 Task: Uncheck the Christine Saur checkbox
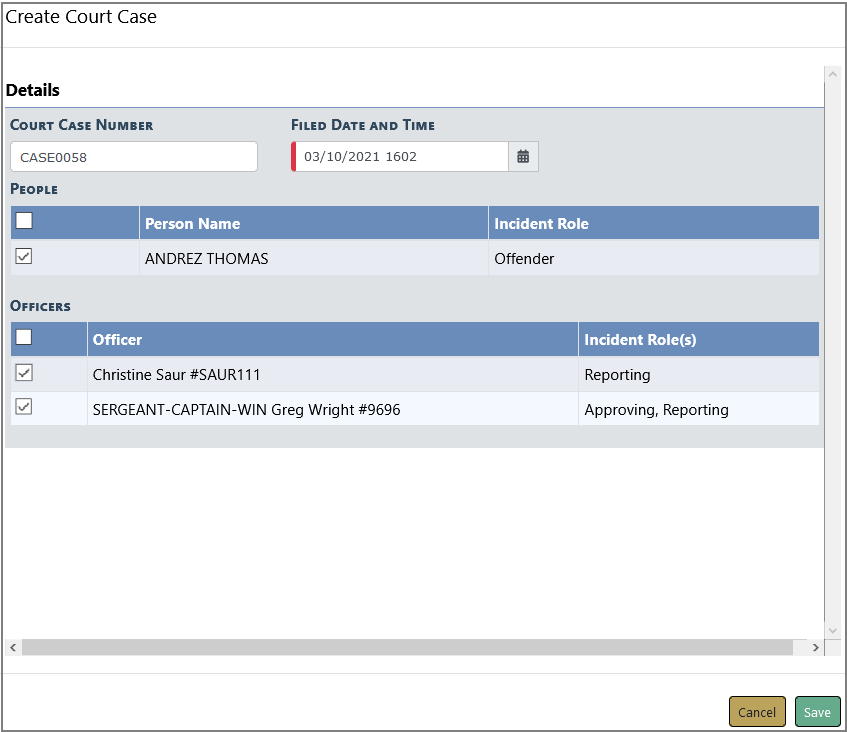(x=25, y=373)
